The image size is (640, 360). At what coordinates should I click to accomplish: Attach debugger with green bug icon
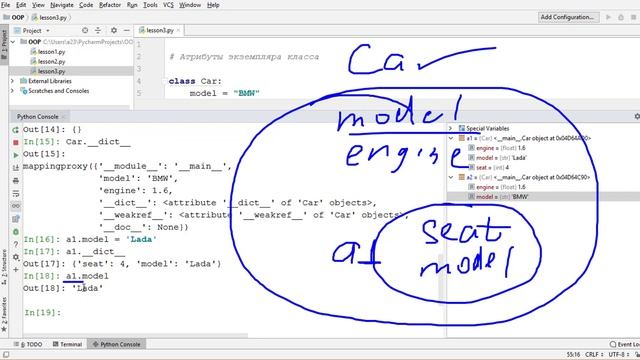click(x=16, y=231)
